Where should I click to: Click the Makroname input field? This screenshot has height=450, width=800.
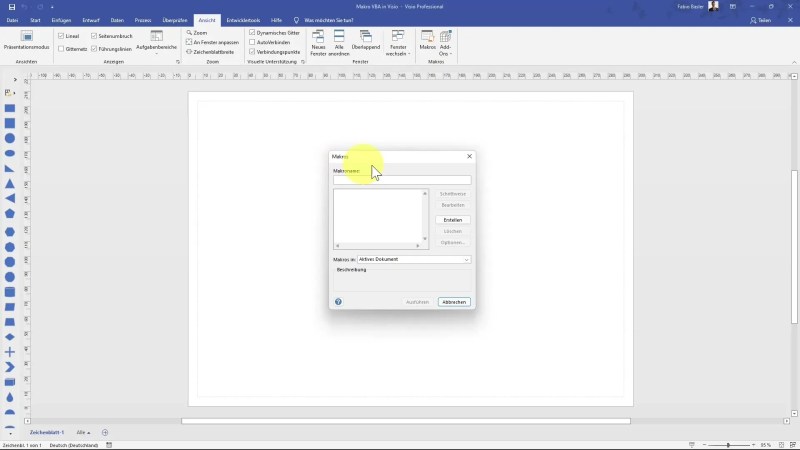(402, 180)
